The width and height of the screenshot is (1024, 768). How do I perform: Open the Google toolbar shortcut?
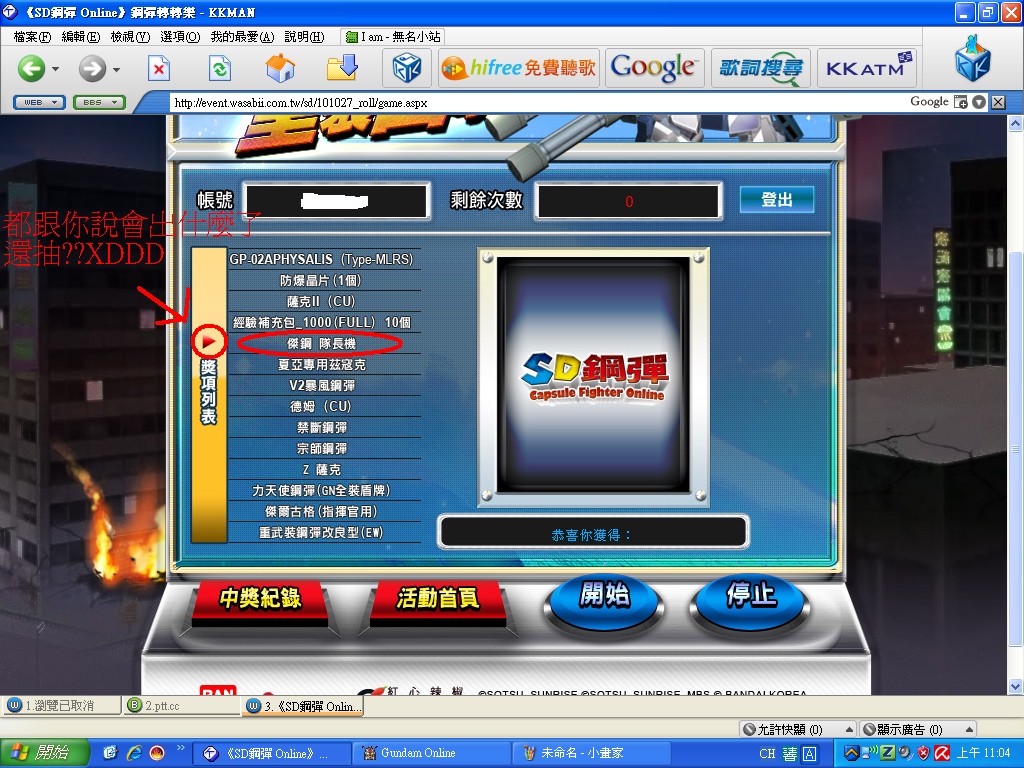pos(654,68)
